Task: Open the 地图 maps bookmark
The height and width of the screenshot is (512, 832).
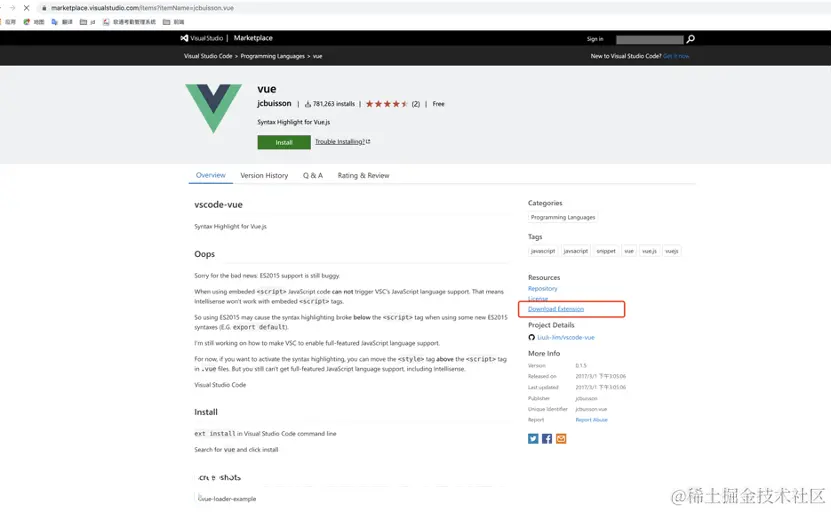Action: point(34,22)
